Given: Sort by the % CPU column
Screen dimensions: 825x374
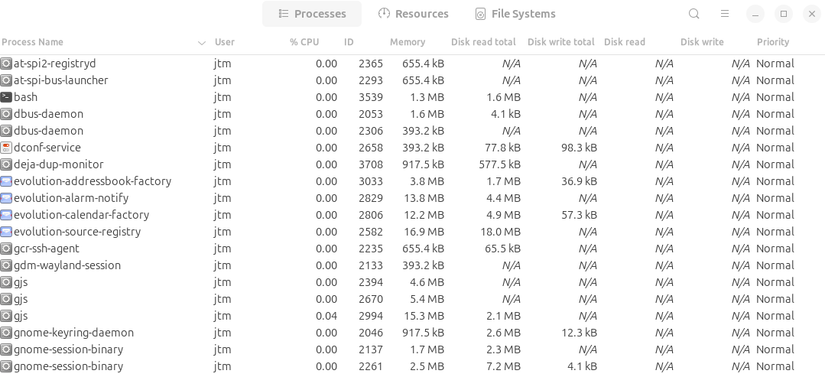Looking at the screenshot, I should click(x=304, y=42).
